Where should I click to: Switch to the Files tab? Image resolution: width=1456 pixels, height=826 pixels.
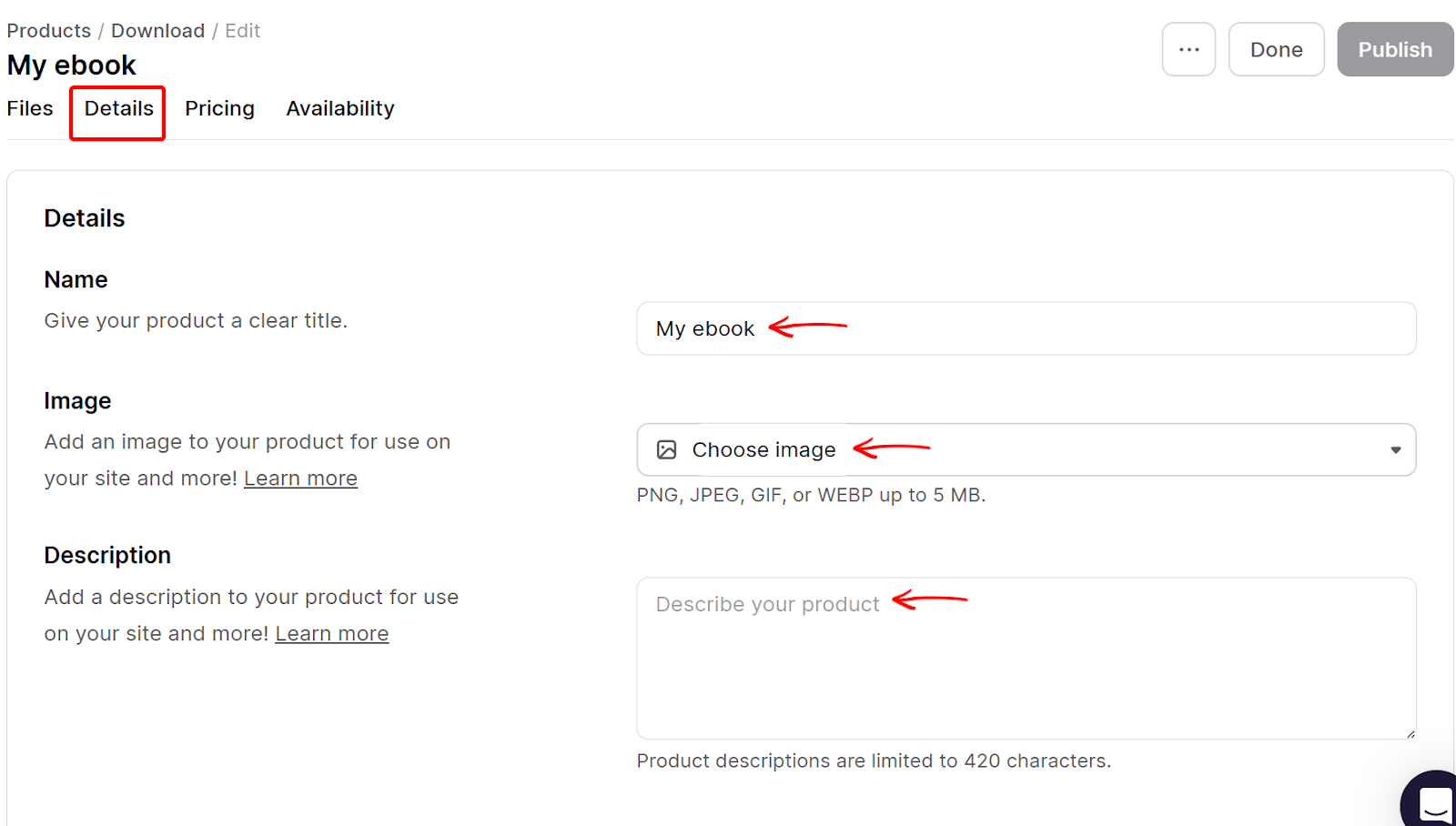(x=30, y=108)
